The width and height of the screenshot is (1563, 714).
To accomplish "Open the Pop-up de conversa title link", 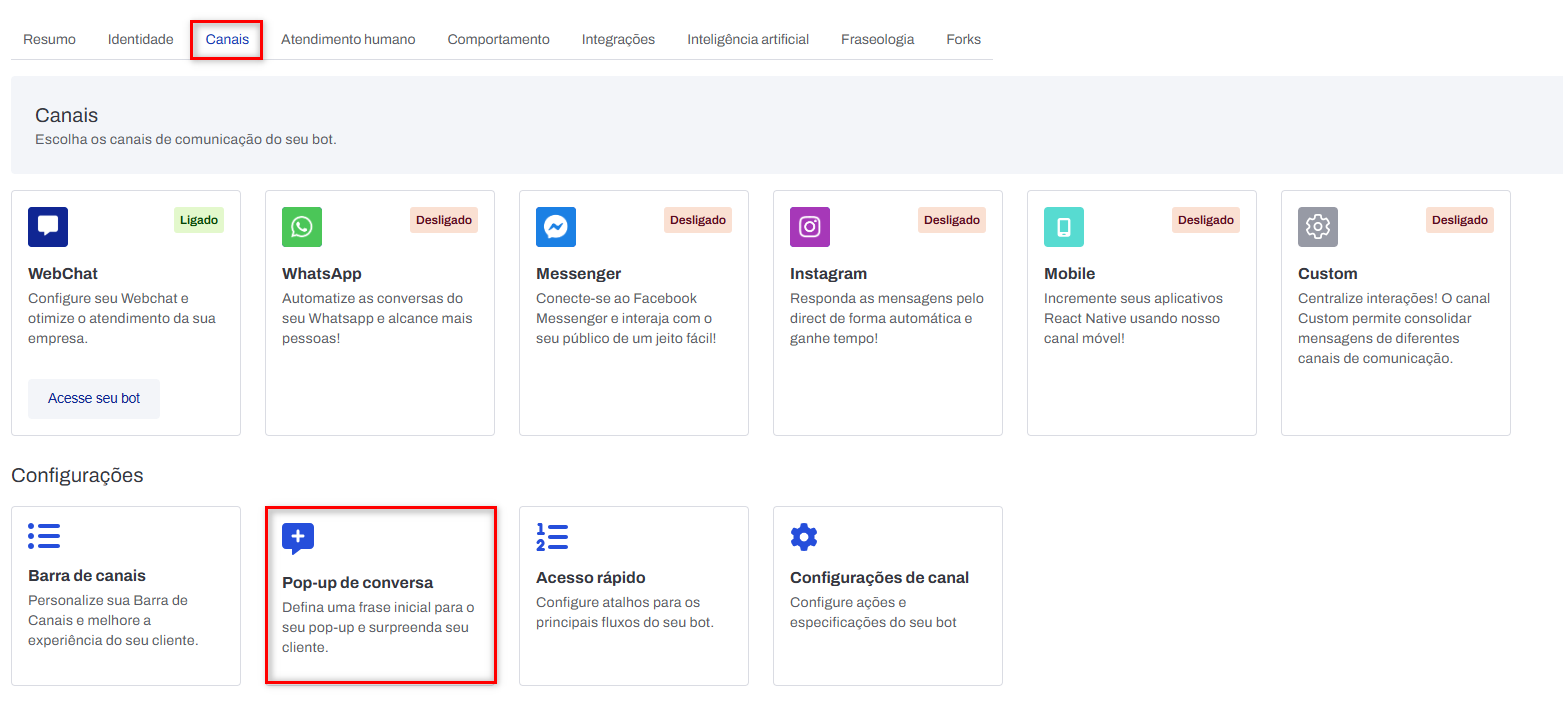I will [357, 582].
